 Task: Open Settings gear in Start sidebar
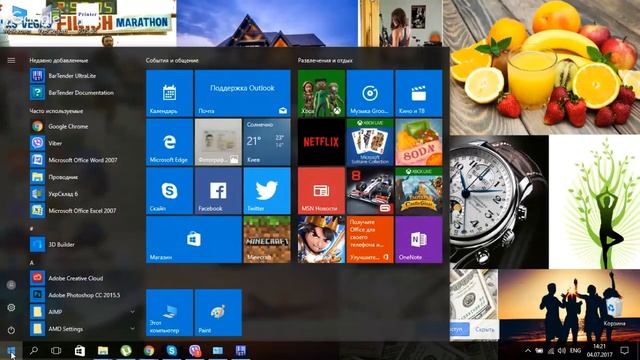coord(11,307)
